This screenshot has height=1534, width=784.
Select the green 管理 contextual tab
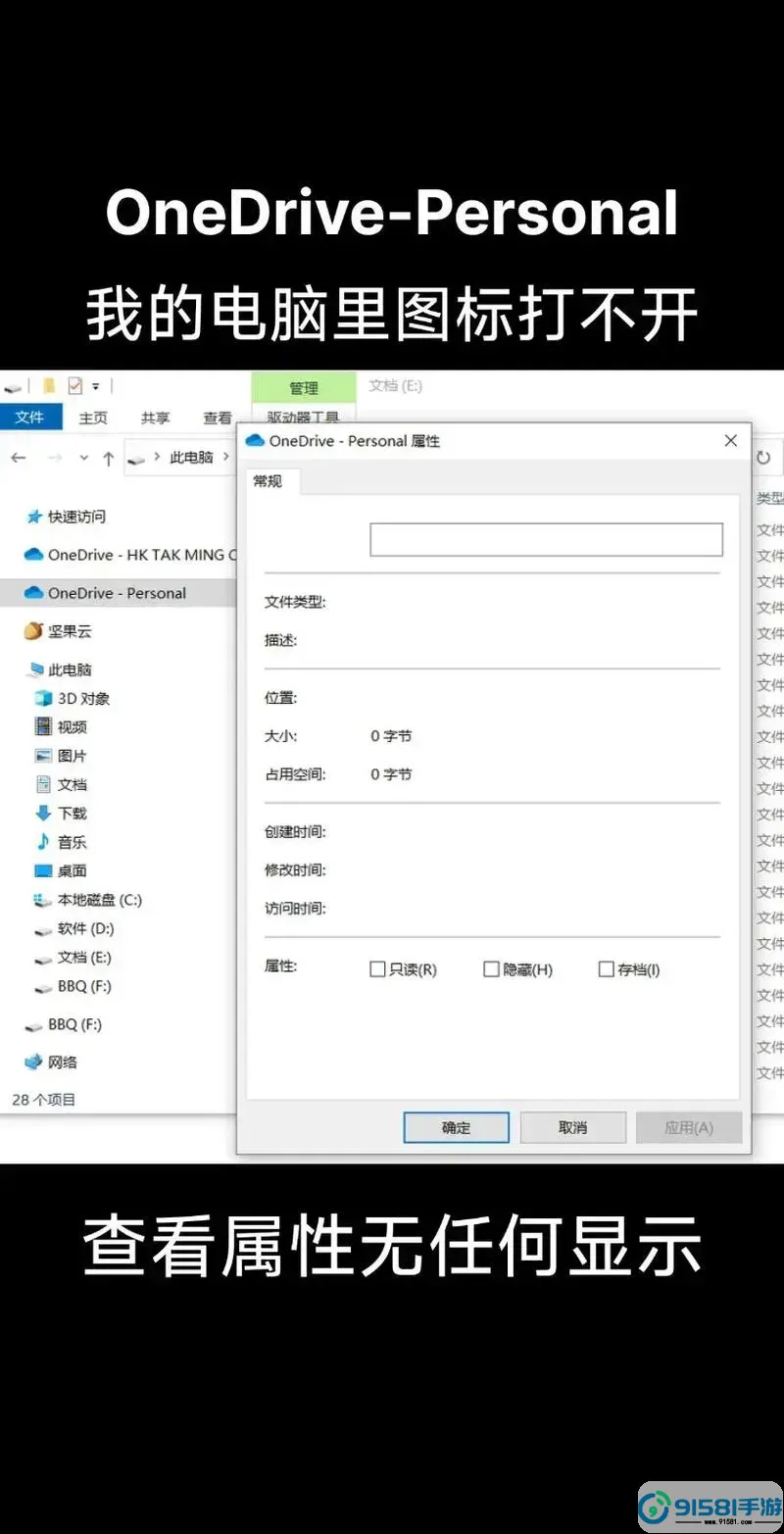click(304, 388)
